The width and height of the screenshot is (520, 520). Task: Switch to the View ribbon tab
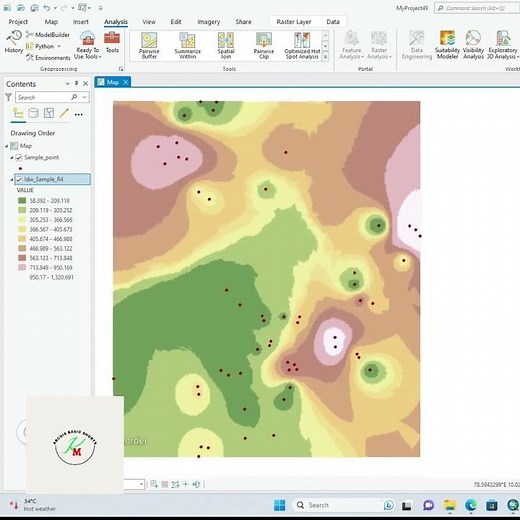[x=149, y=22]
